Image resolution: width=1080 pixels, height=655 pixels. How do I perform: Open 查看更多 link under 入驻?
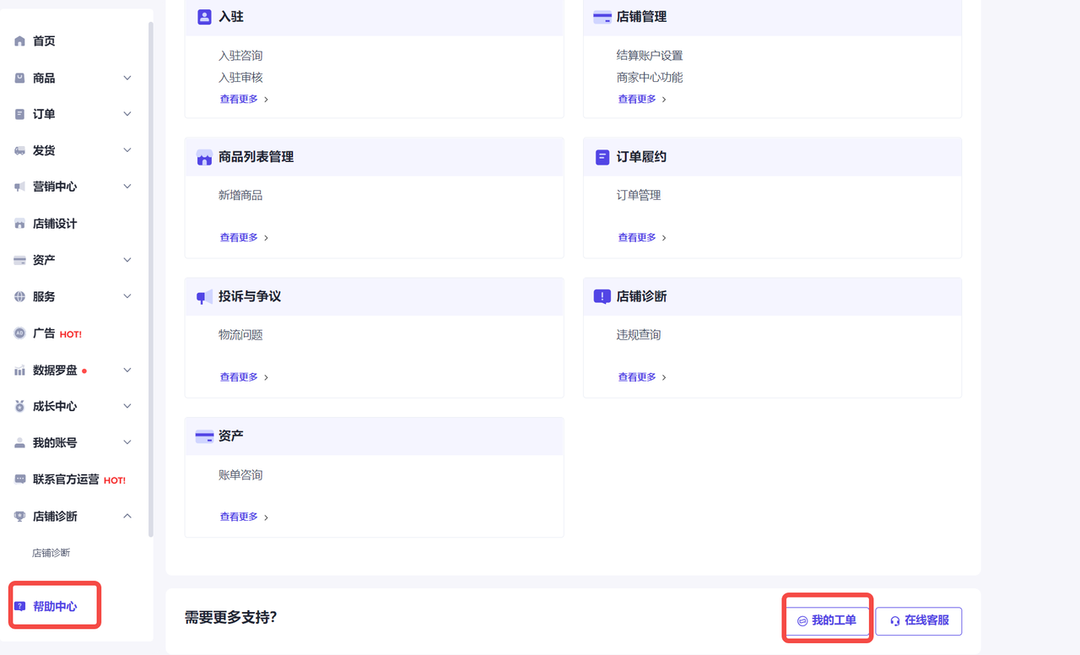(243, 99)
